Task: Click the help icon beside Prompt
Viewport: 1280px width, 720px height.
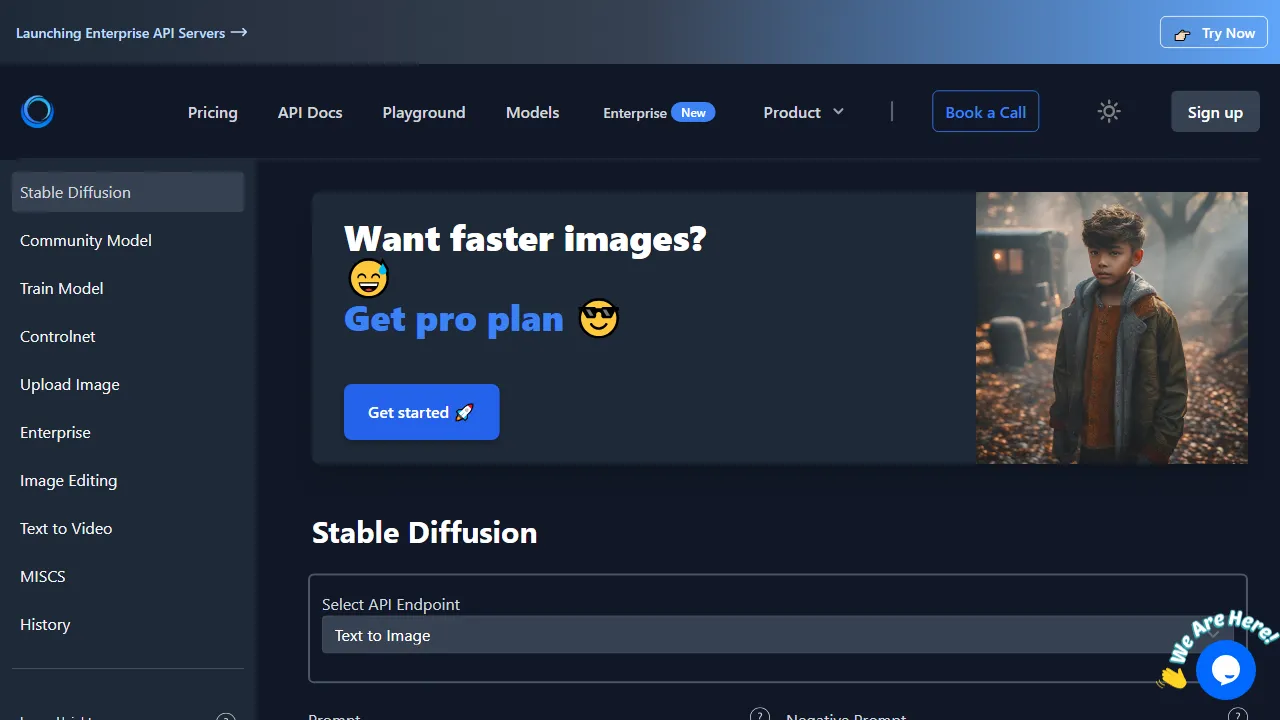Action: (760, 714)
